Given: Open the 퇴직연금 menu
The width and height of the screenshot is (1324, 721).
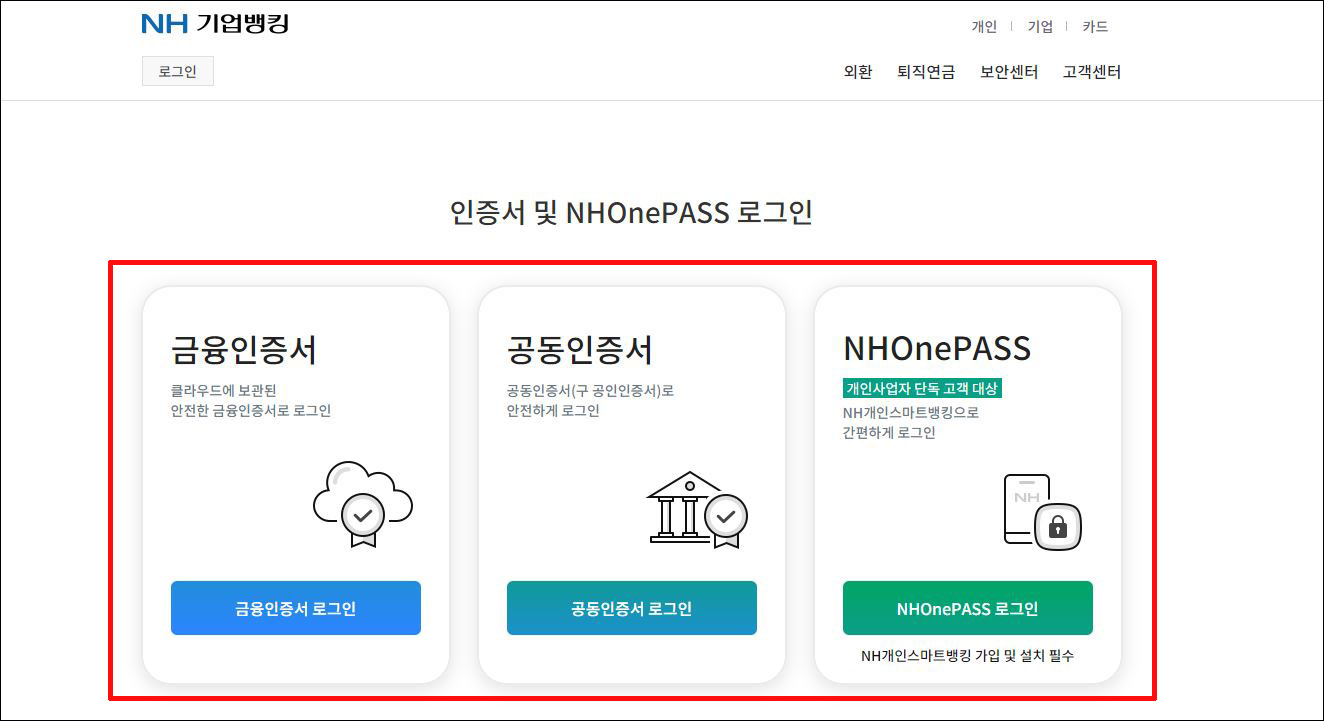Looking at the screenshot, I should point(926,72).
